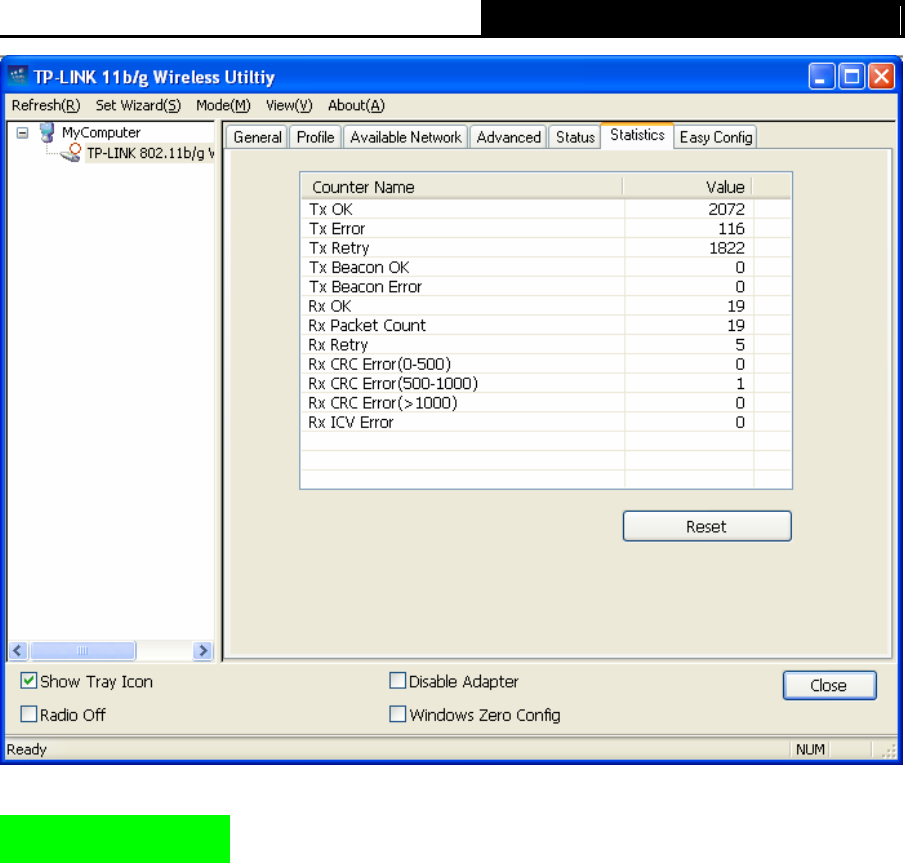The height and width of the screenshot is (863, 905).
Task: Collapse the MyComputer tree node
Action: point(22,133)
